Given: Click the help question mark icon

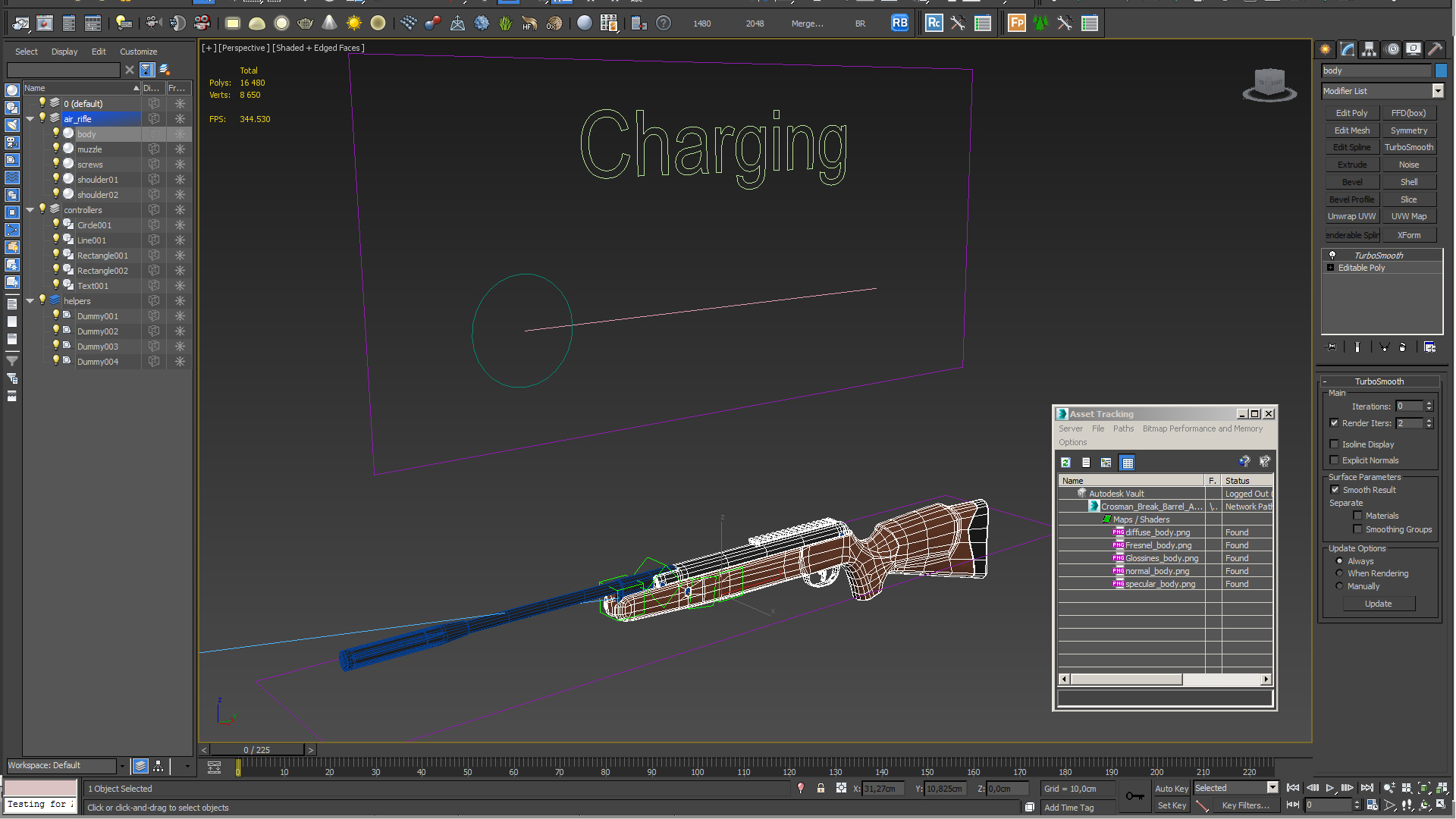Looking at the screenshot, I should [664, 24].
